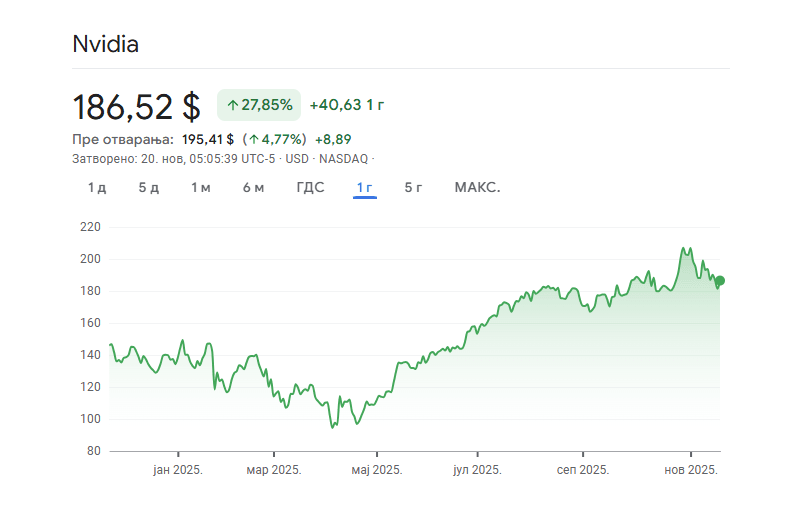Click the 186,52 $ price value
Image resolution: width=799 pixels, height=511 pixels.
pos(137,107)
